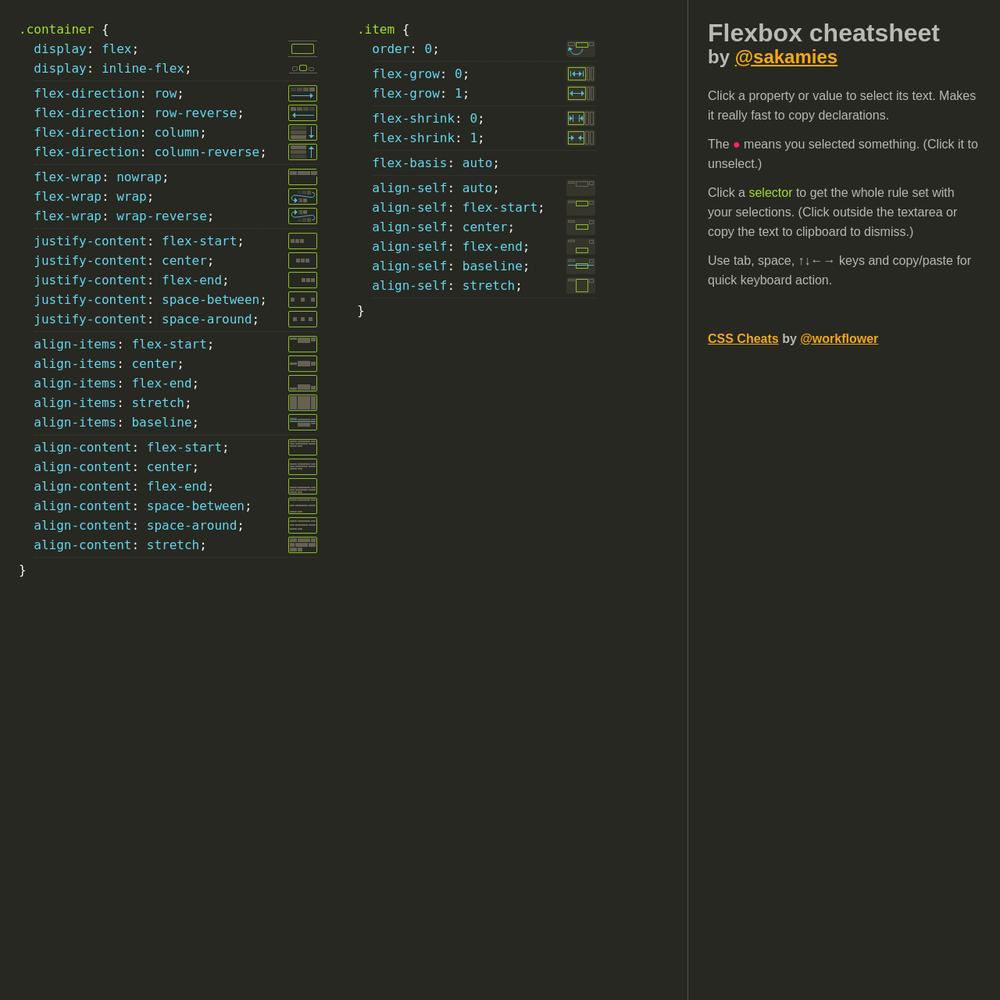The image size is (1000, 1000).
Task: Select 'flex-end' value of align-self
Action: point(492,247)
